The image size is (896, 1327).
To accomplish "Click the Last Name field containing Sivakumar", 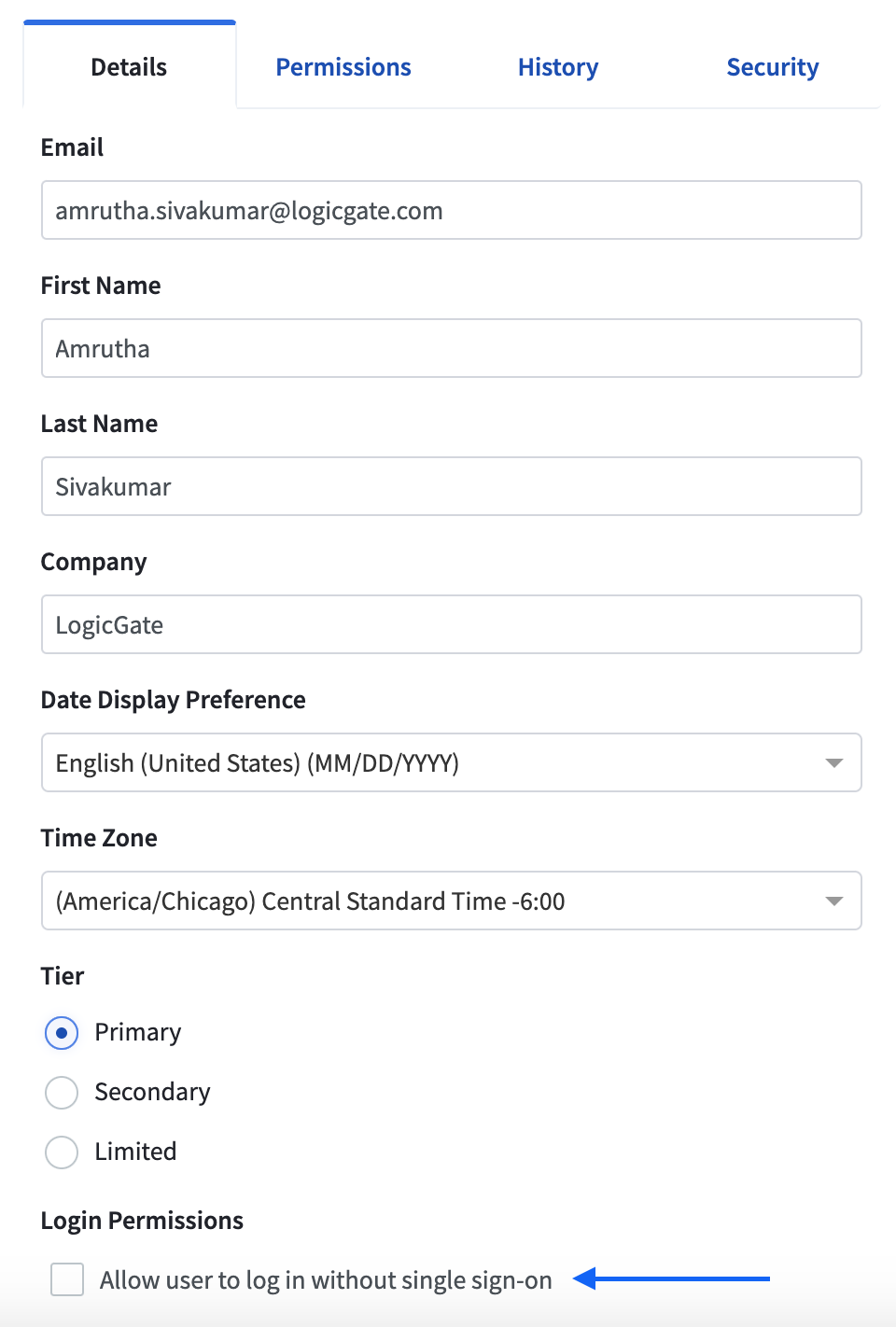I will [x=452, y=486].
